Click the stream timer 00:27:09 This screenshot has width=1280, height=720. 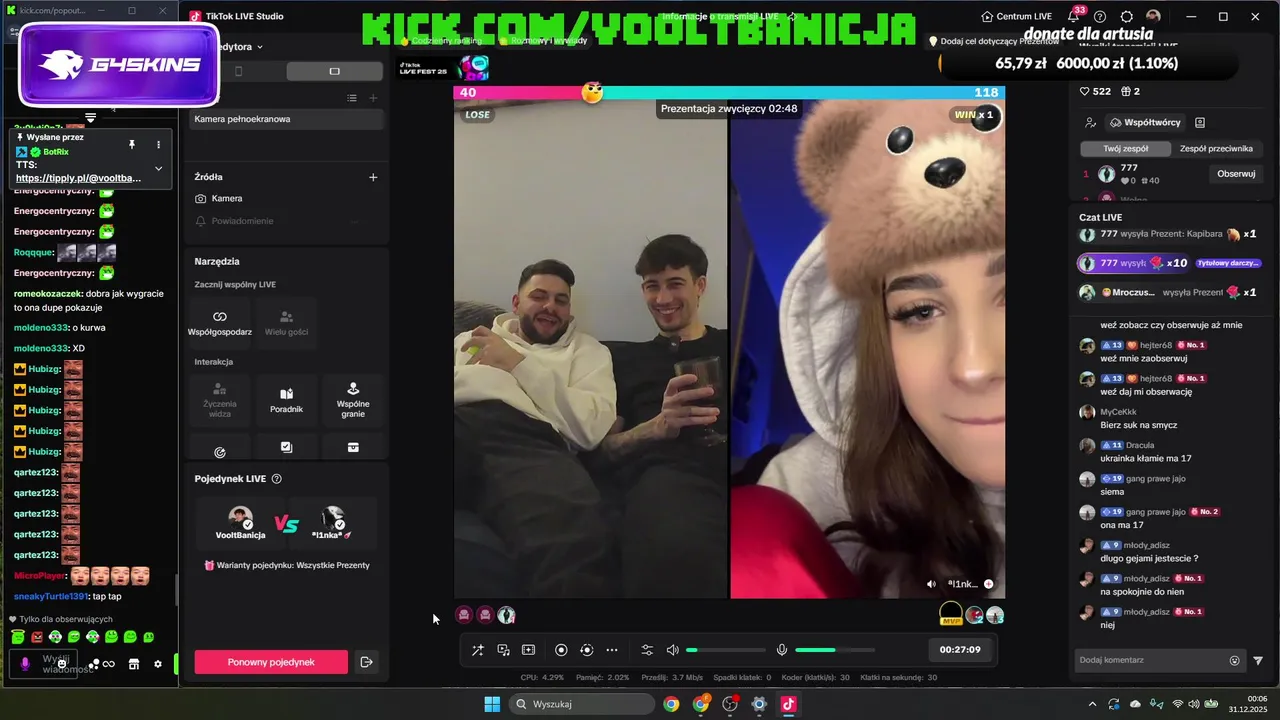[x=960, y=650]
